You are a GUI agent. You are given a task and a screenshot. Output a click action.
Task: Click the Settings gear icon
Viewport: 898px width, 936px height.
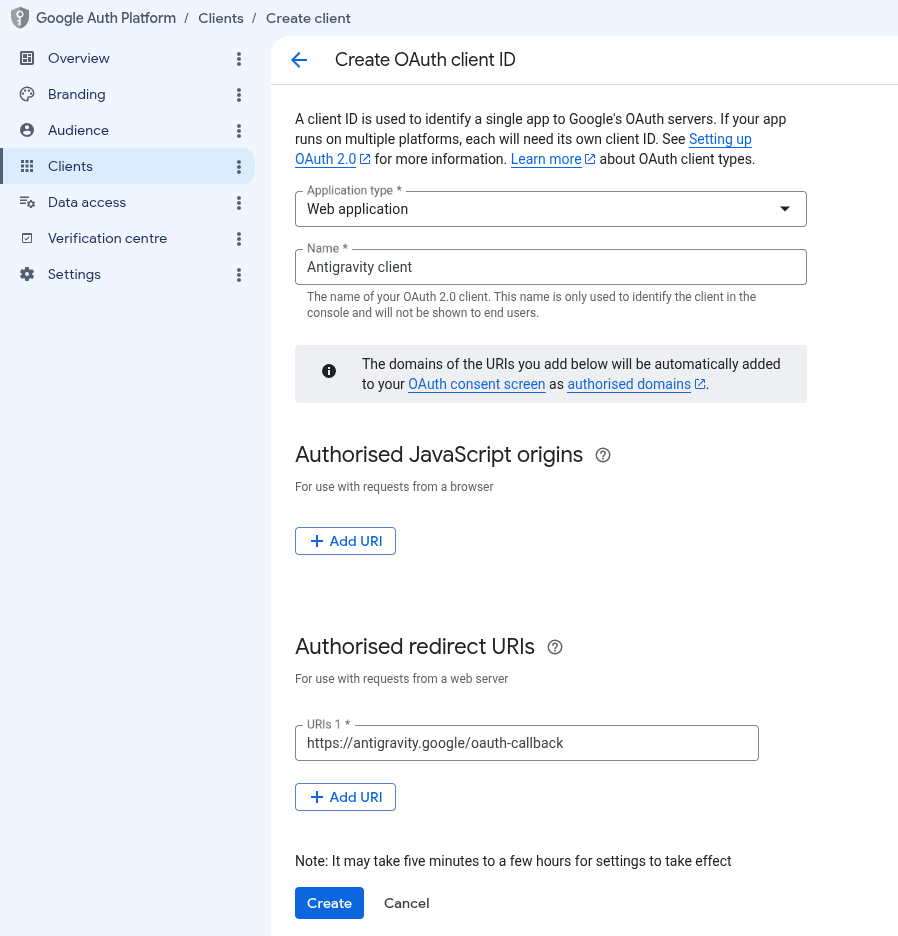click(27, 274)
